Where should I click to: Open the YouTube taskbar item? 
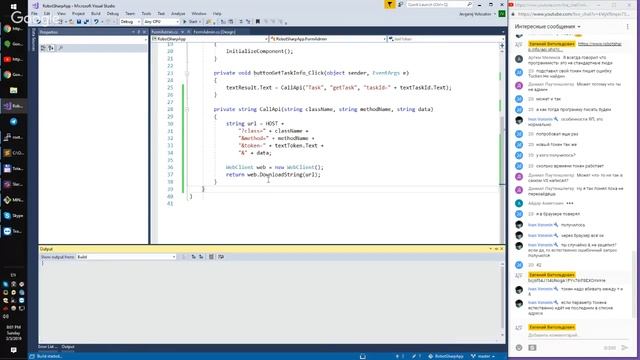click(x=13, y=59)
